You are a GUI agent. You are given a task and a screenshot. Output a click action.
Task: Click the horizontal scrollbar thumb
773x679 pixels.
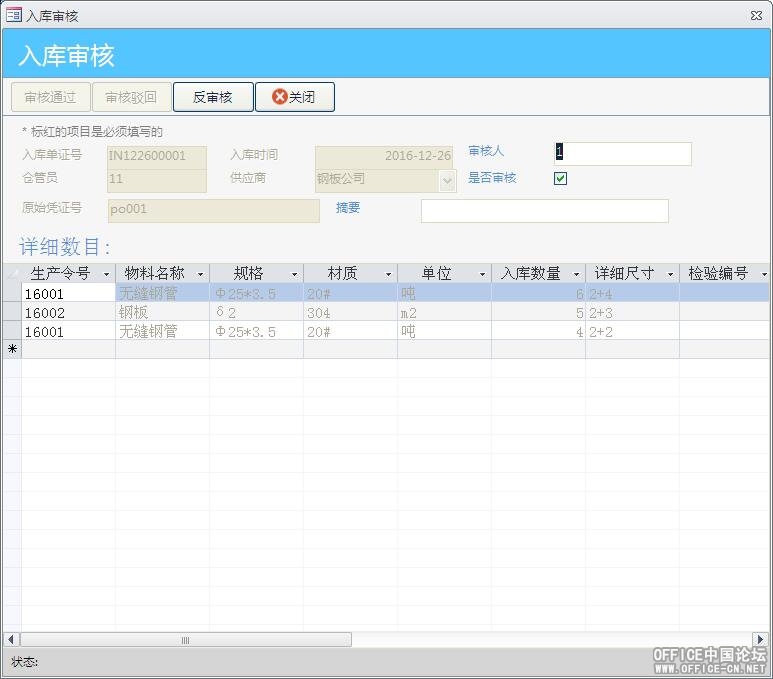pos(186,640)
